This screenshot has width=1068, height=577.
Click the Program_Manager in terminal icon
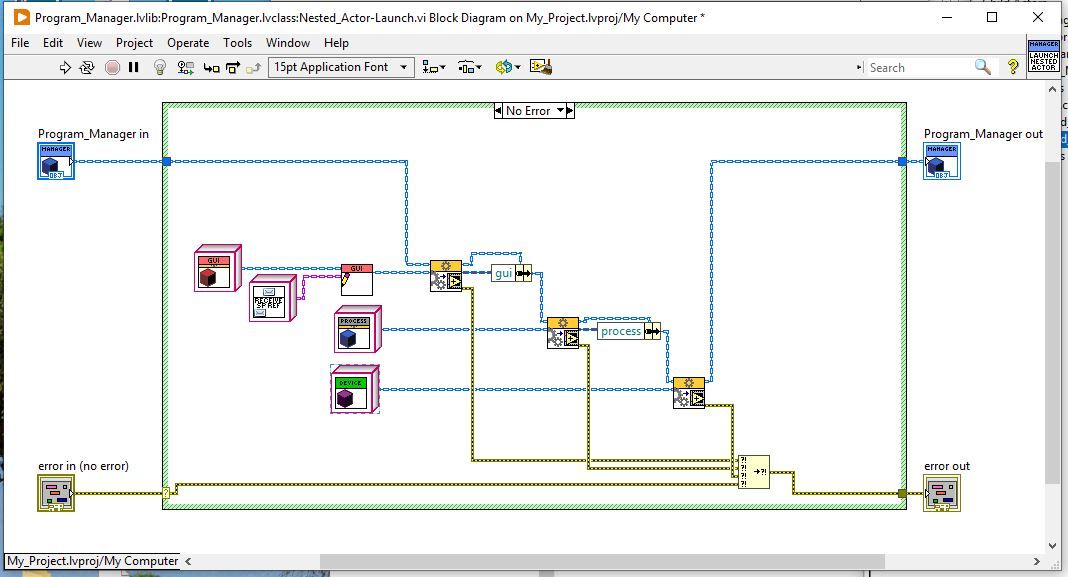[56, 161]
